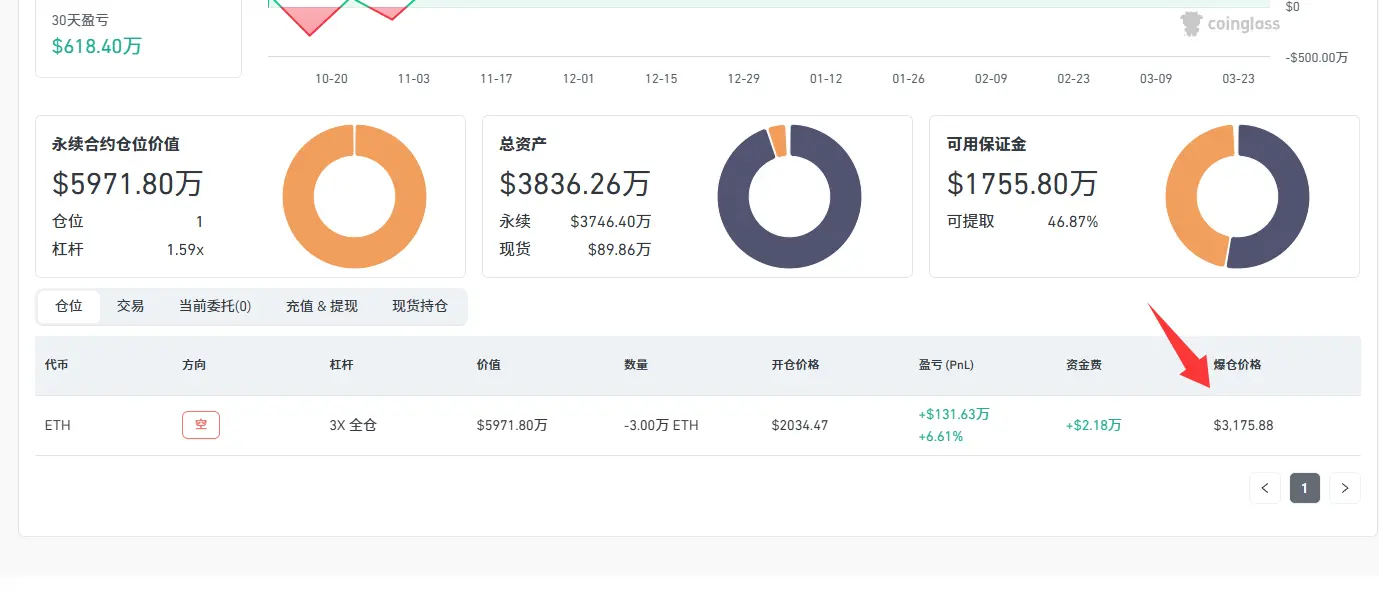Click the 总资产 donut chart
This screenshot has width=1379, height=594.
pos(789,196)
